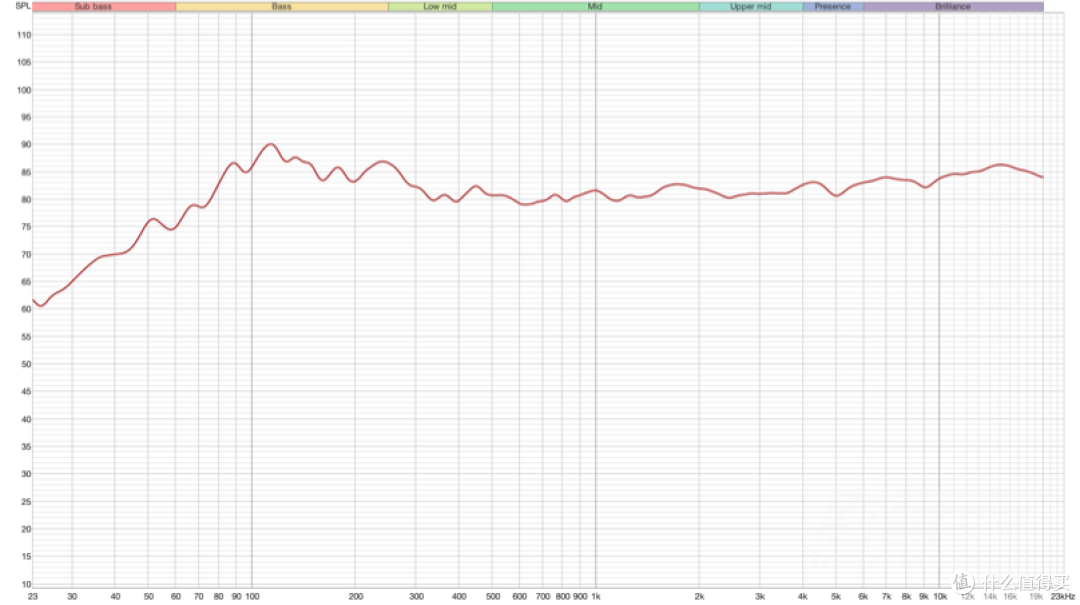Click the 700 frequency axis label
1080x605 pixels.
(543, 596)
